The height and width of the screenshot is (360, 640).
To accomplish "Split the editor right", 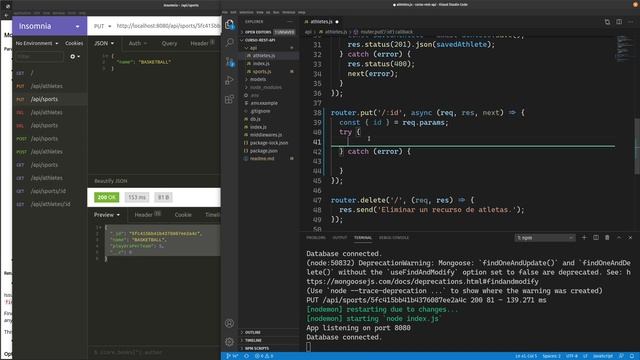I will tap(619, 22).
